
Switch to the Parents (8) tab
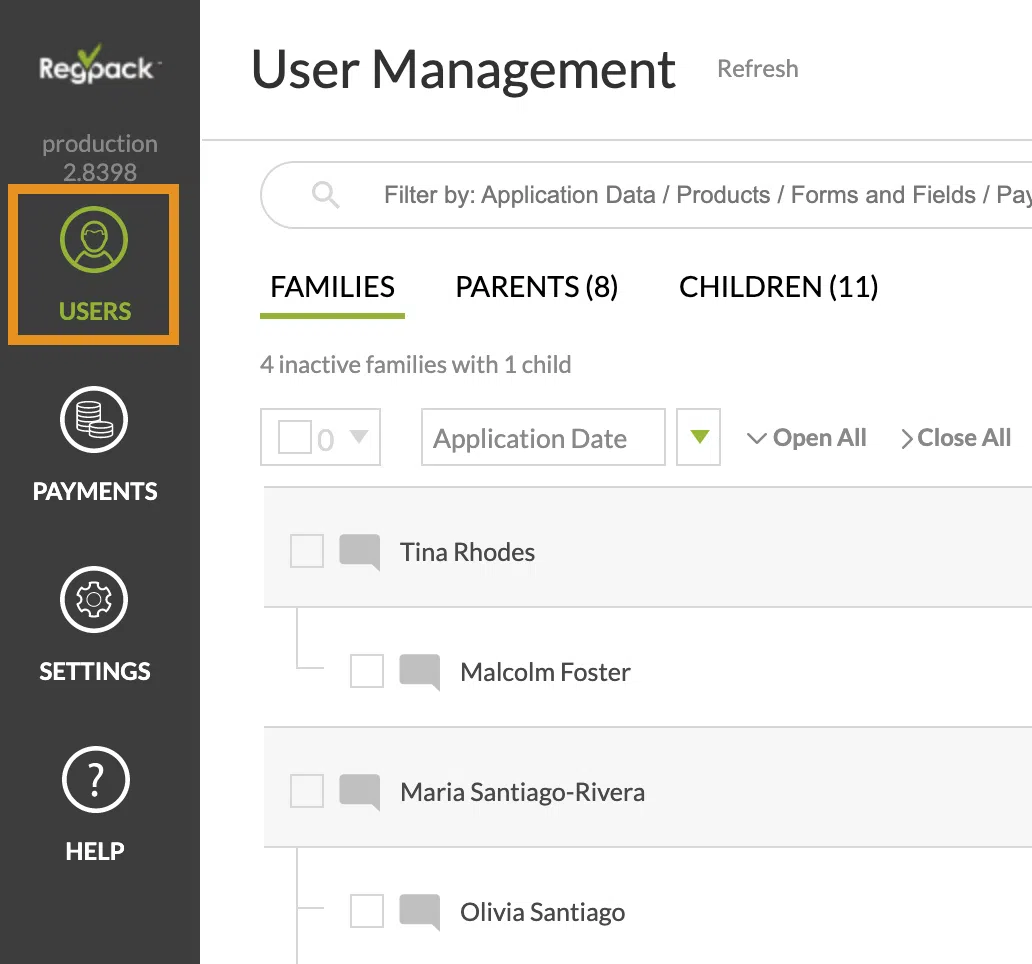pos(536,288)
